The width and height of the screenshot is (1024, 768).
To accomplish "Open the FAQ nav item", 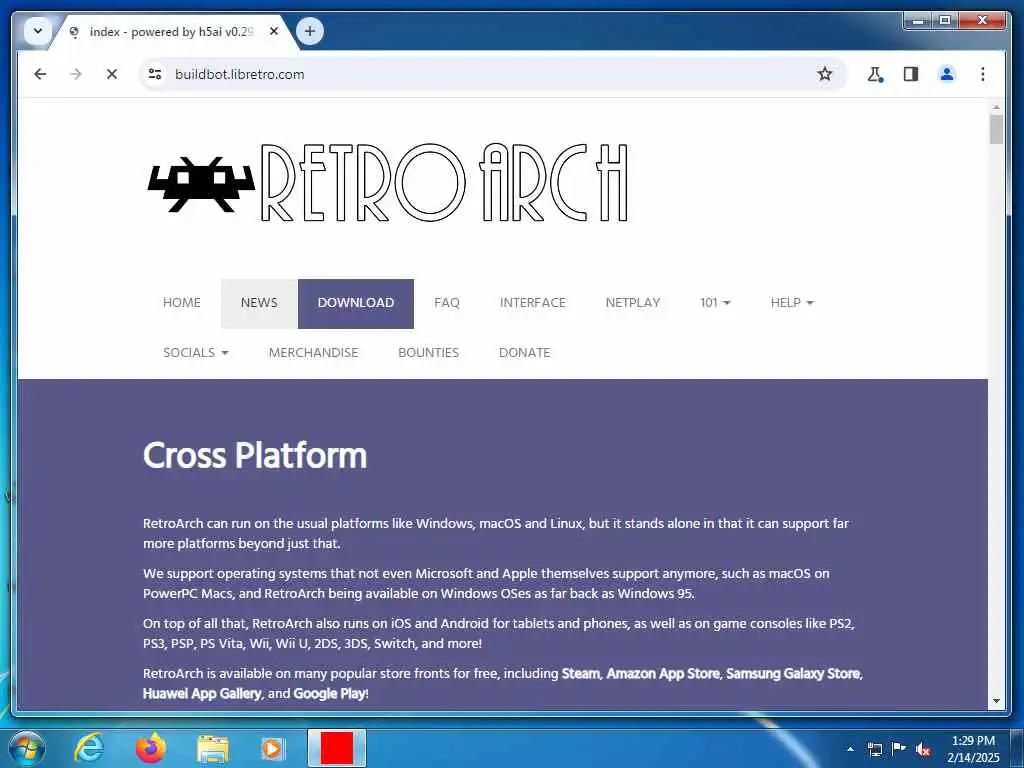I will coord(447,303).
